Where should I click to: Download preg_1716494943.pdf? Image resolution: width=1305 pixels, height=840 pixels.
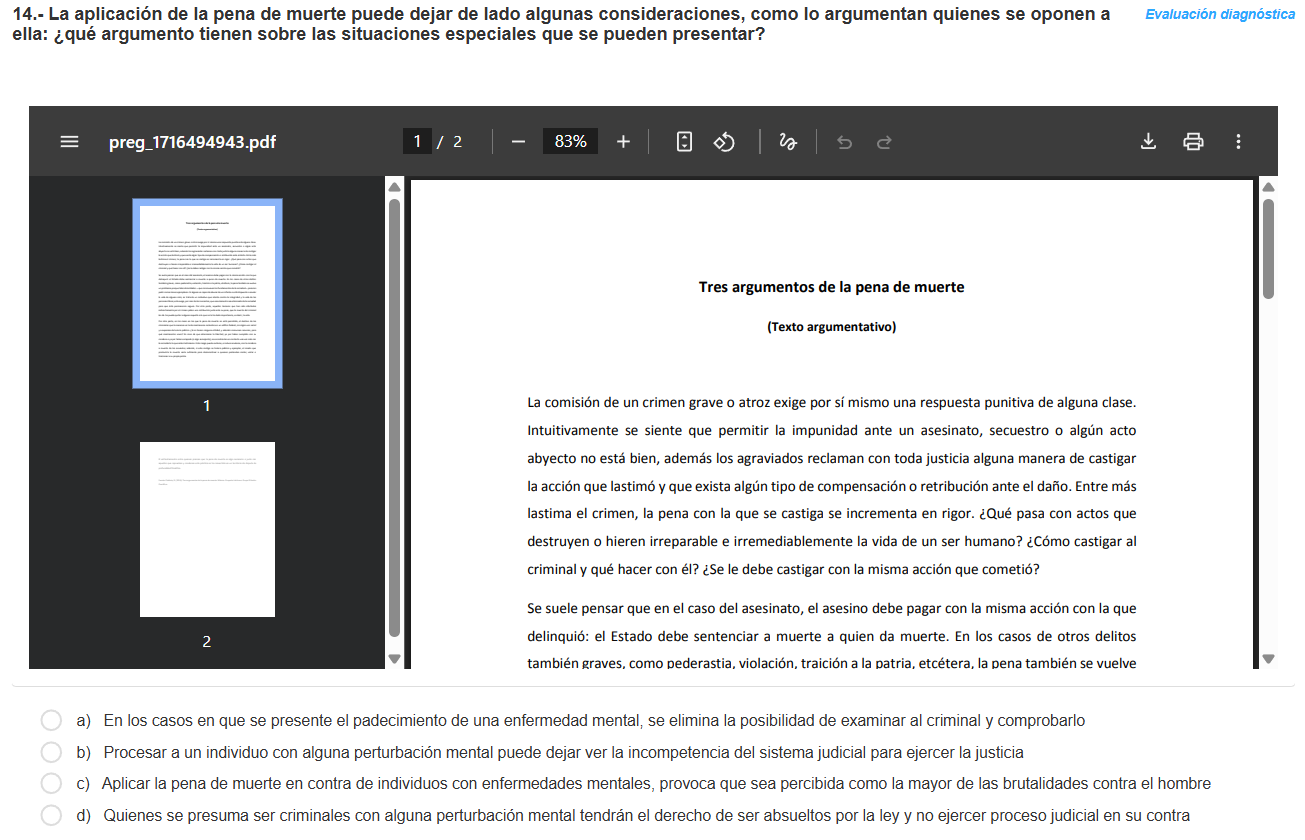[x=1148, y=141]
